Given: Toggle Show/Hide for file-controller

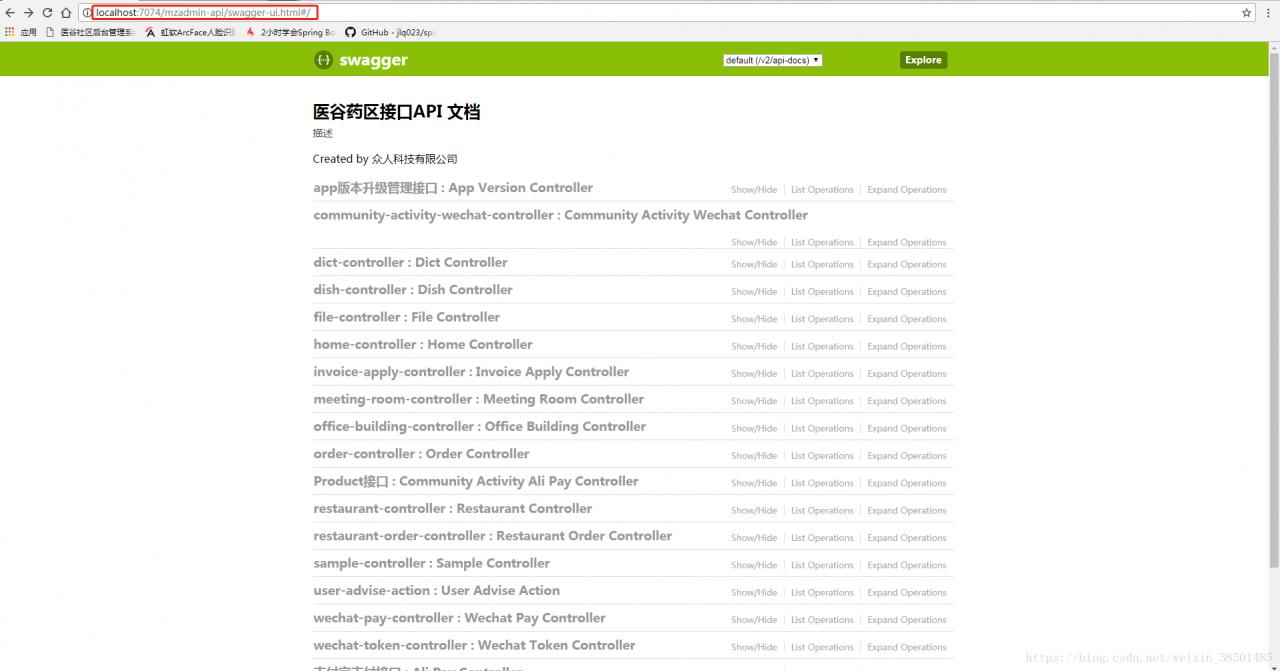Looking at the screenshot, I should click(x=754, y=319).
